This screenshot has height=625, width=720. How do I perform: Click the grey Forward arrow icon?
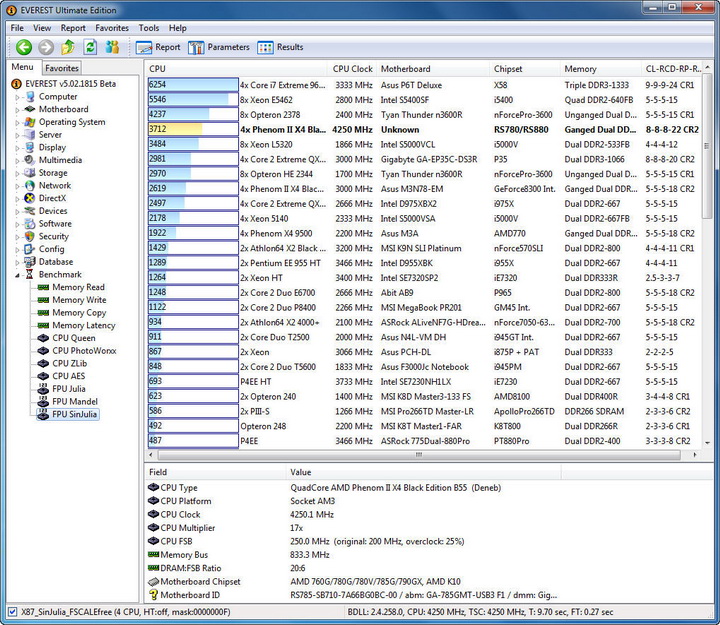click(x=45, y=47)
